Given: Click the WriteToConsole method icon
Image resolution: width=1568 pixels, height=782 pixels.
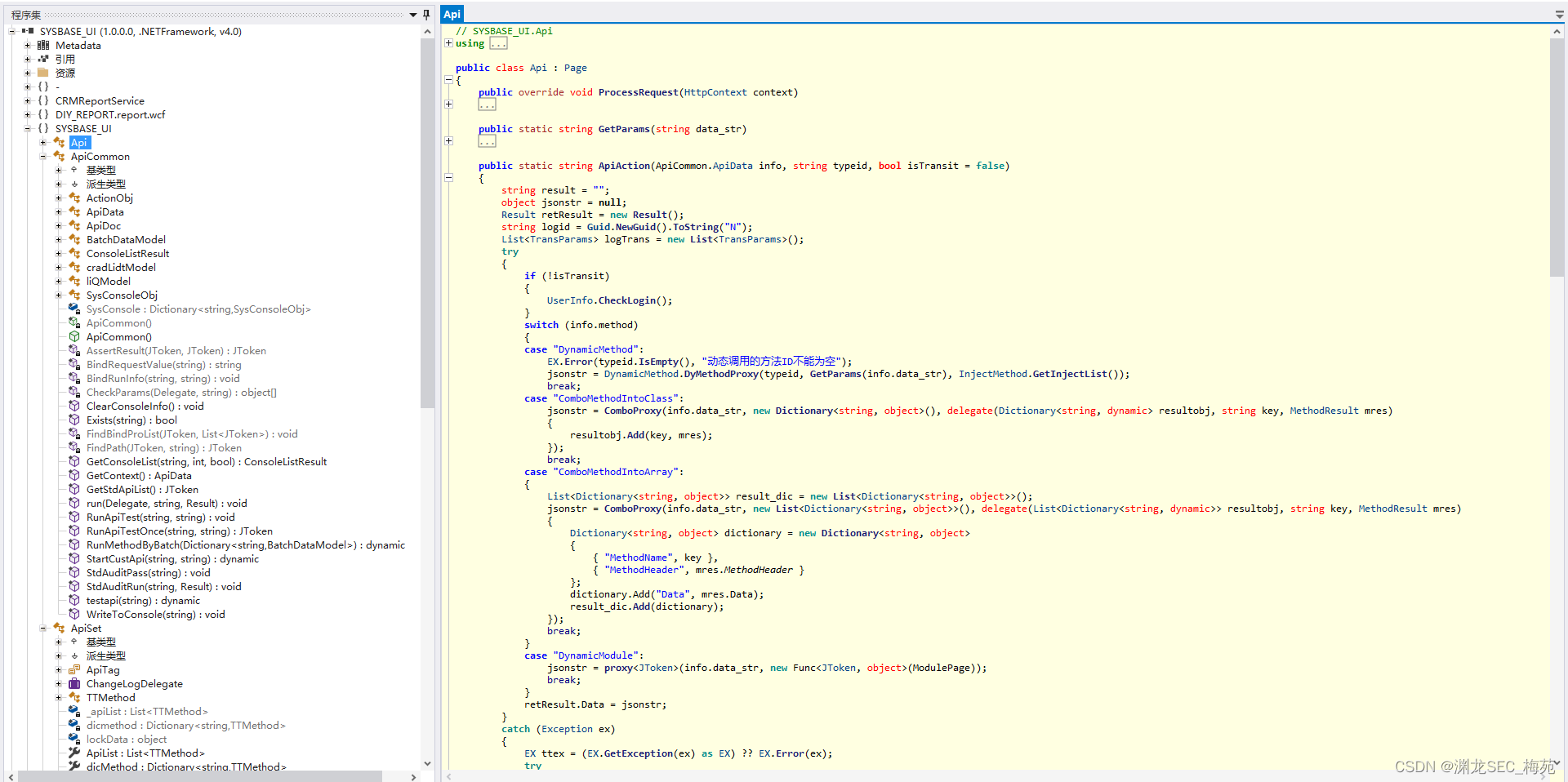Looking at the screenshot, I should click(x=74, y=614).
